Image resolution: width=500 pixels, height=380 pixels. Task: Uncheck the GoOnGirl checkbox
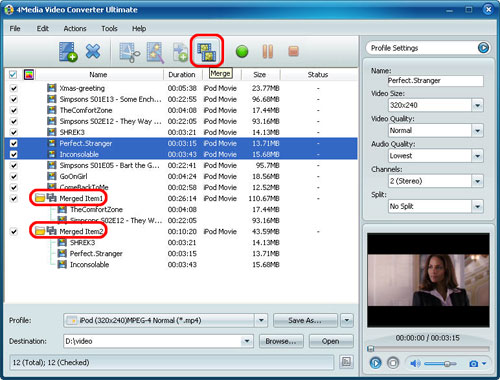coord(14,176)
